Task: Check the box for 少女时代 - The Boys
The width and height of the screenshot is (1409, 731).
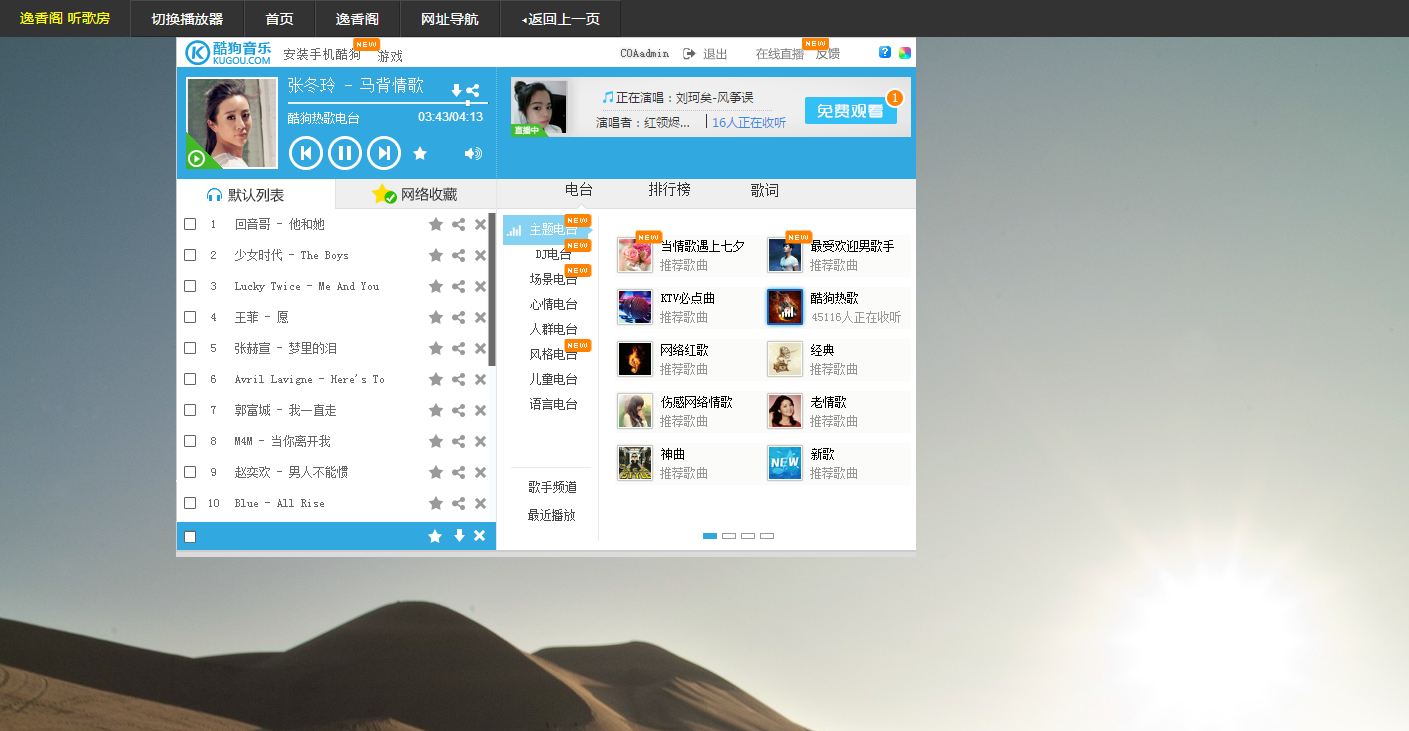Action: coord(190,255)
